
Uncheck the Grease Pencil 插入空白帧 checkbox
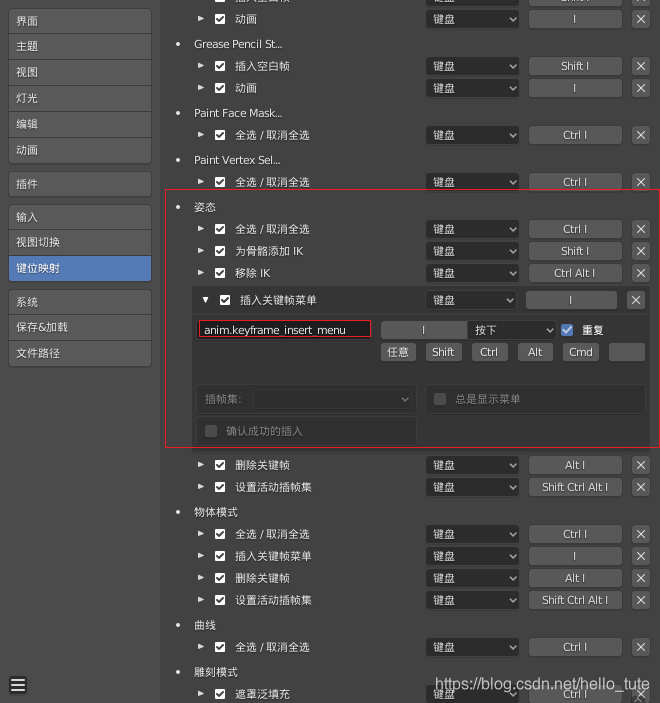point(220,66)
